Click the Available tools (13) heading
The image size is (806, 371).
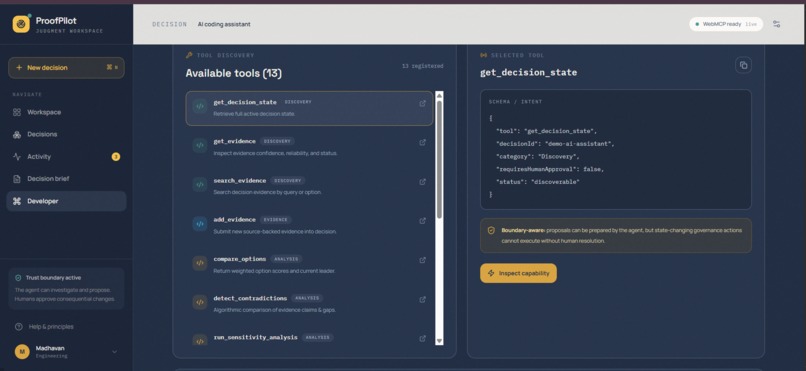click(x=233, y=73)
